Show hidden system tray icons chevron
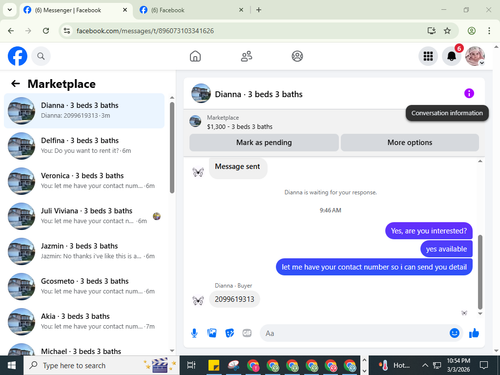This screenshot has width=500, height=375. [x=425, y=365]
